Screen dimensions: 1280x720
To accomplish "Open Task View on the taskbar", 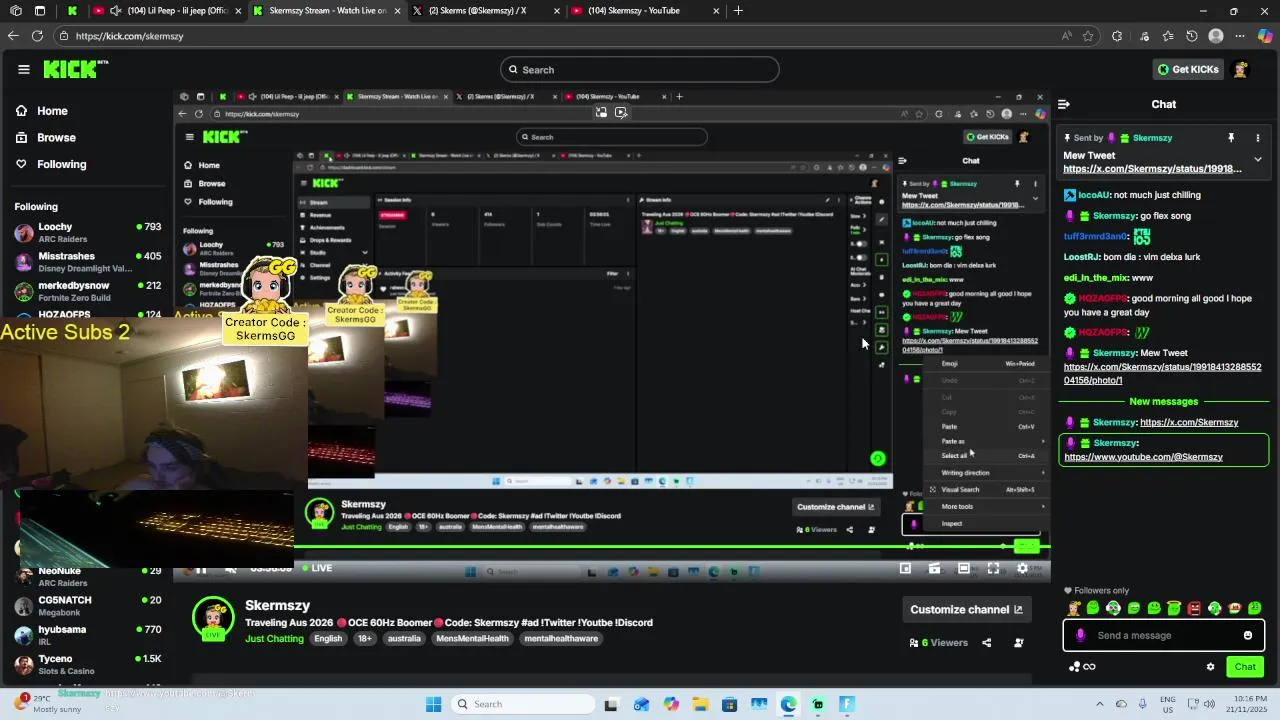I will point(611,704).
